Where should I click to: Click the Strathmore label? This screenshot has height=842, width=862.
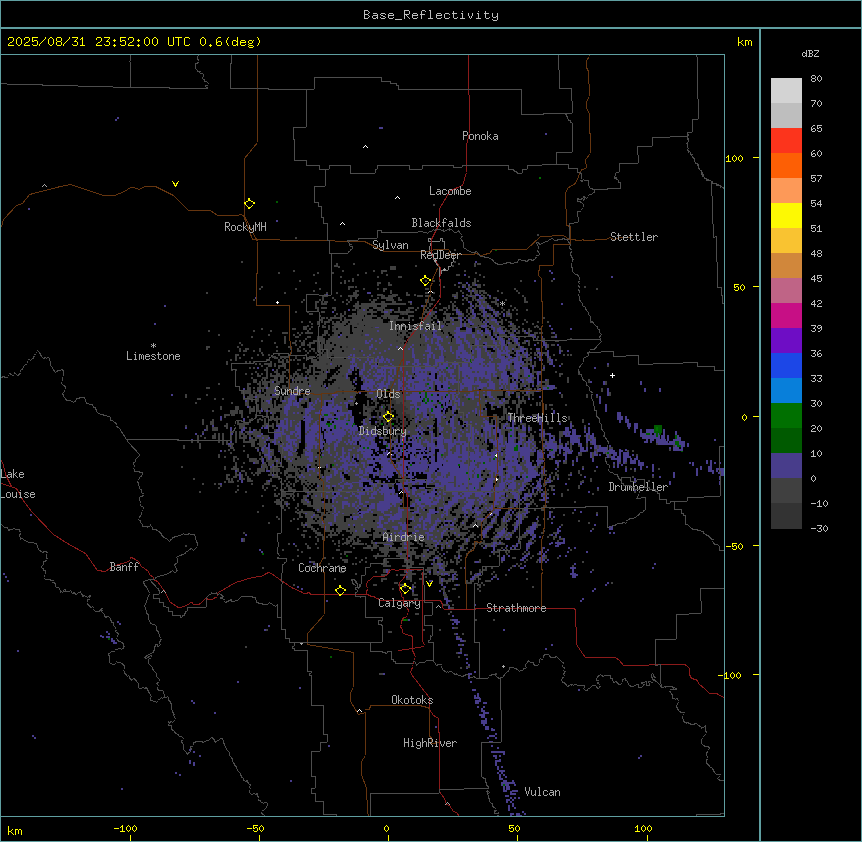point(516,608)
